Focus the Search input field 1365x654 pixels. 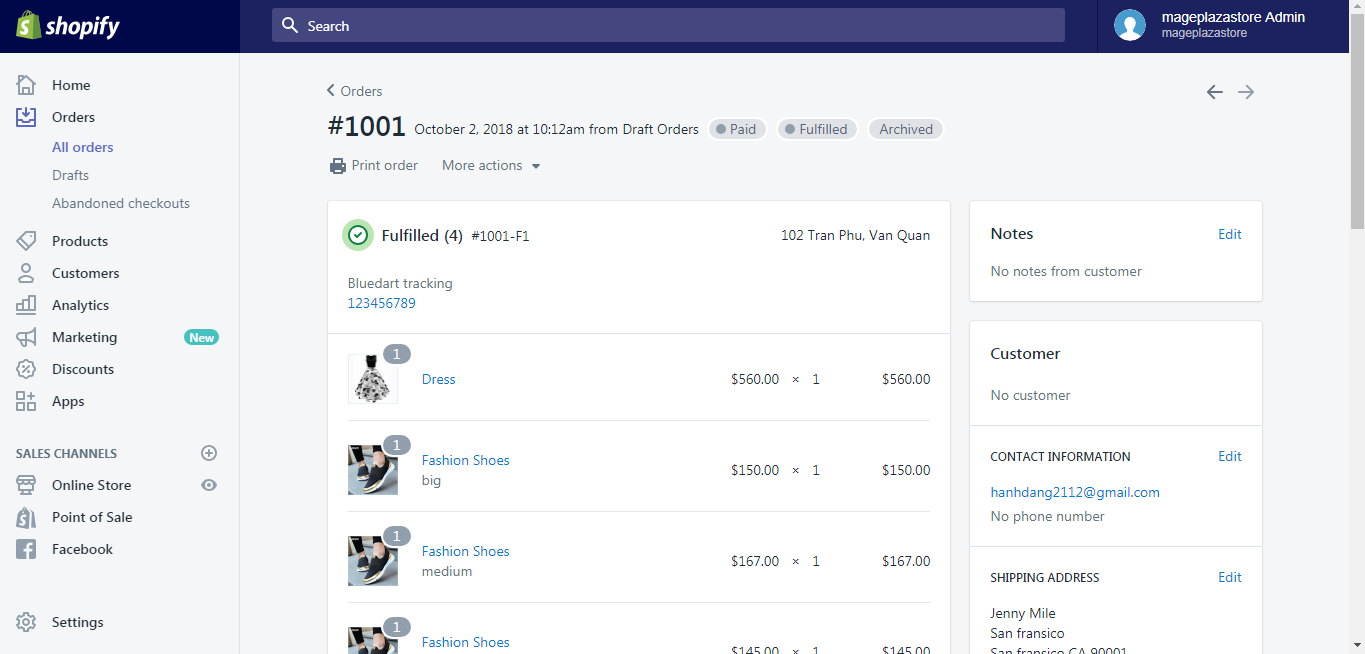pos(668,25)
